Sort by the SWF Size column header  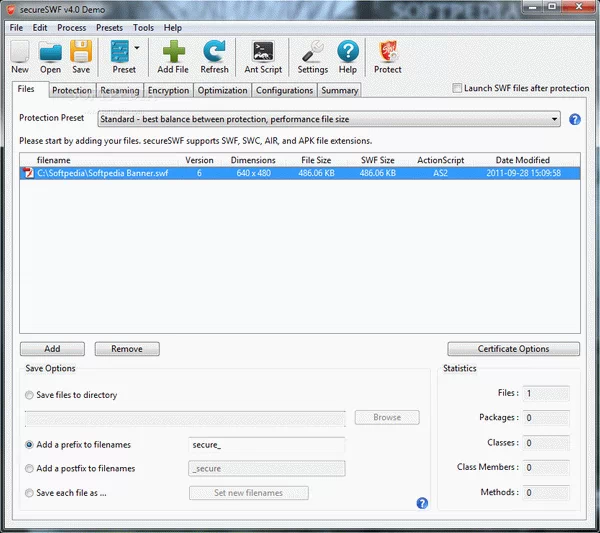pos(378,160)
